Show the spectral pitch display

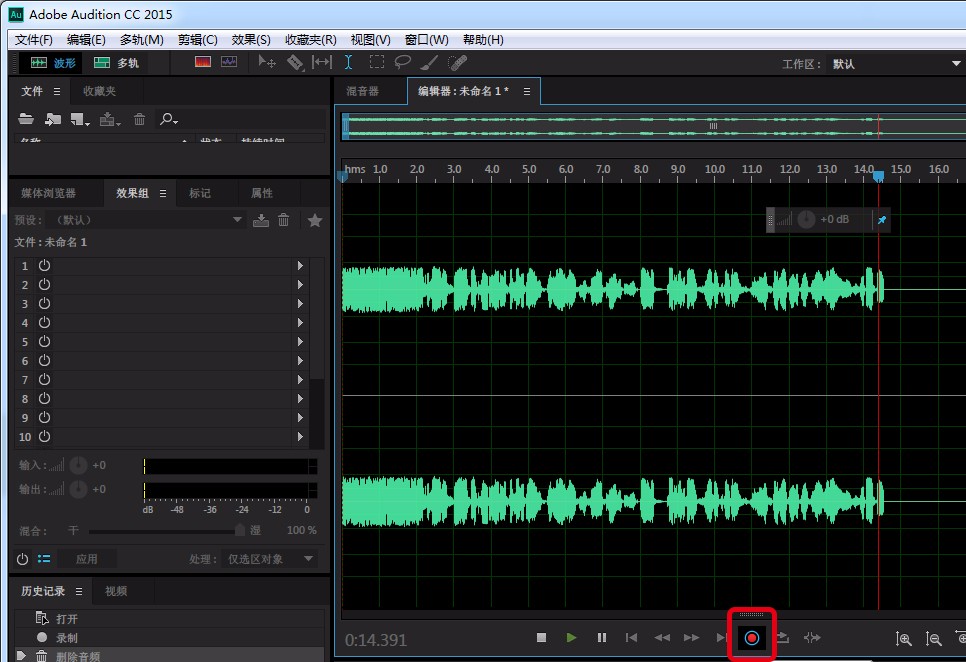pos(229,62)
